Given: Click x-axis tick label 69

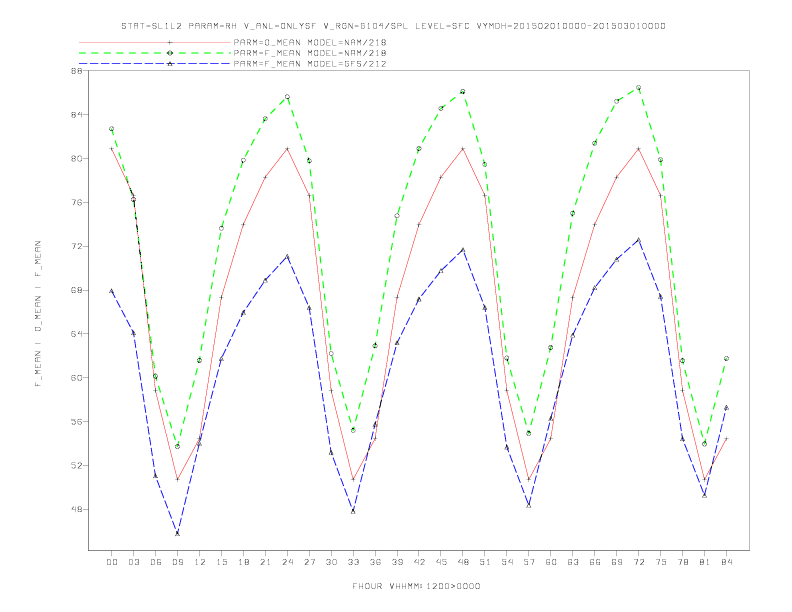Looking at the screenshot, I should click(x=617, y=562).
